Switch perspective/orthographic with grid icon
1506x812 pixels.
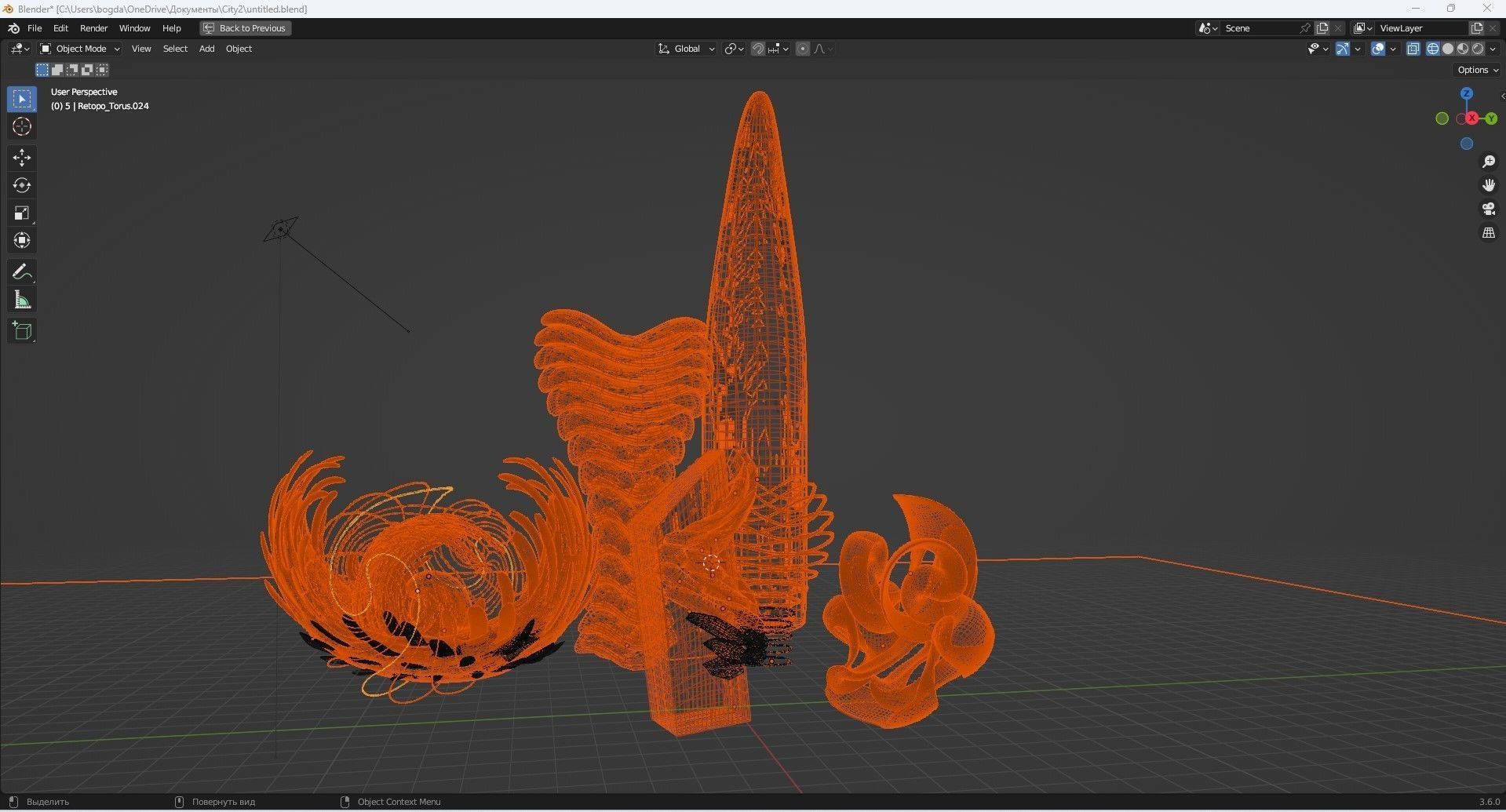coord(1489,233)
